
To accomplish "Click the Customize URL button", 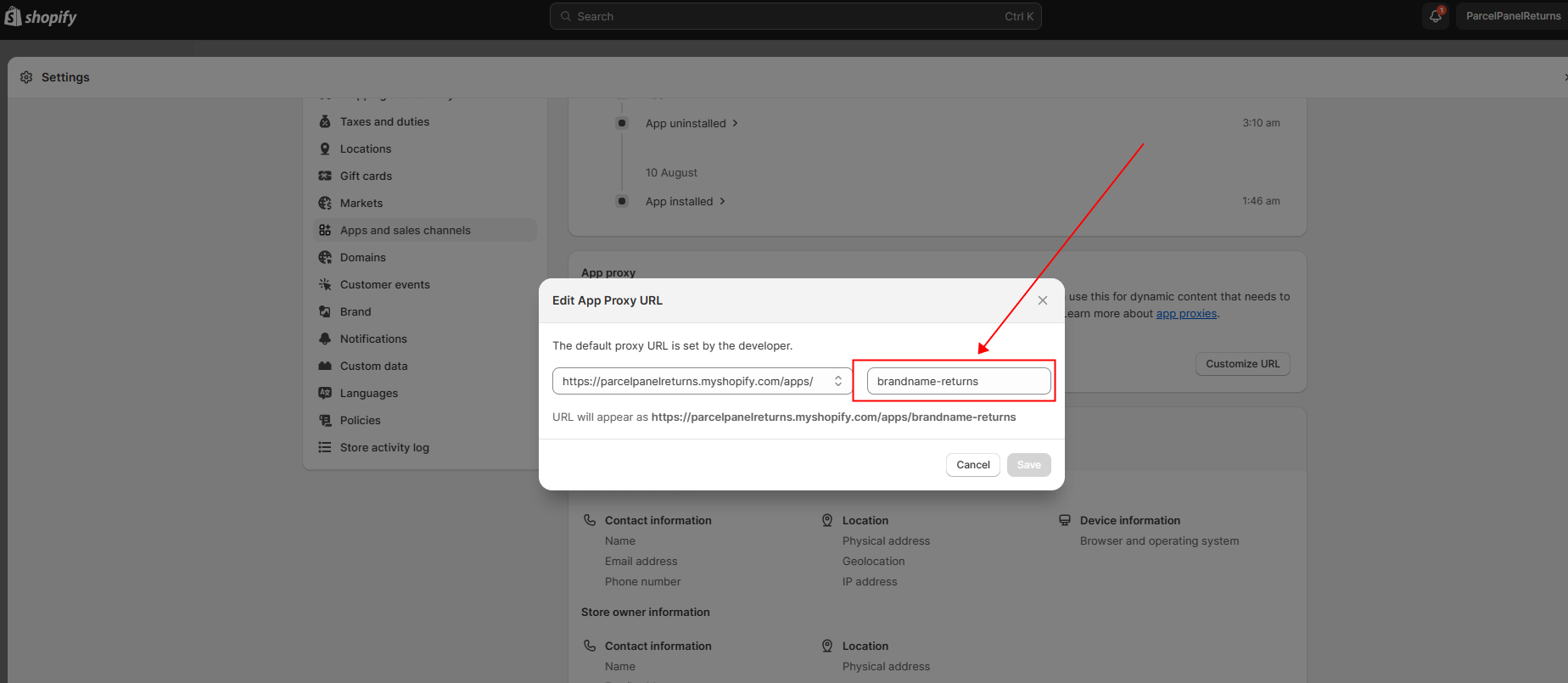I will click(1242, 364).
